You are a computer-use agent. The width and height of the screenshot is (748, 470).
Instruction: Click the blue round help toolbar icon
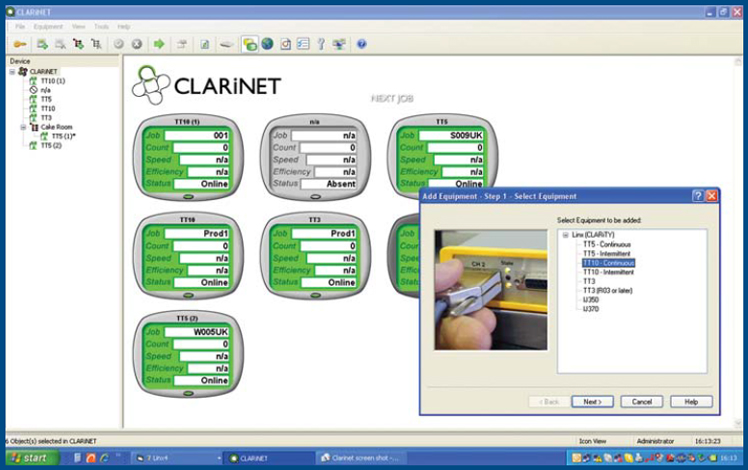click(x=362, y=44)
